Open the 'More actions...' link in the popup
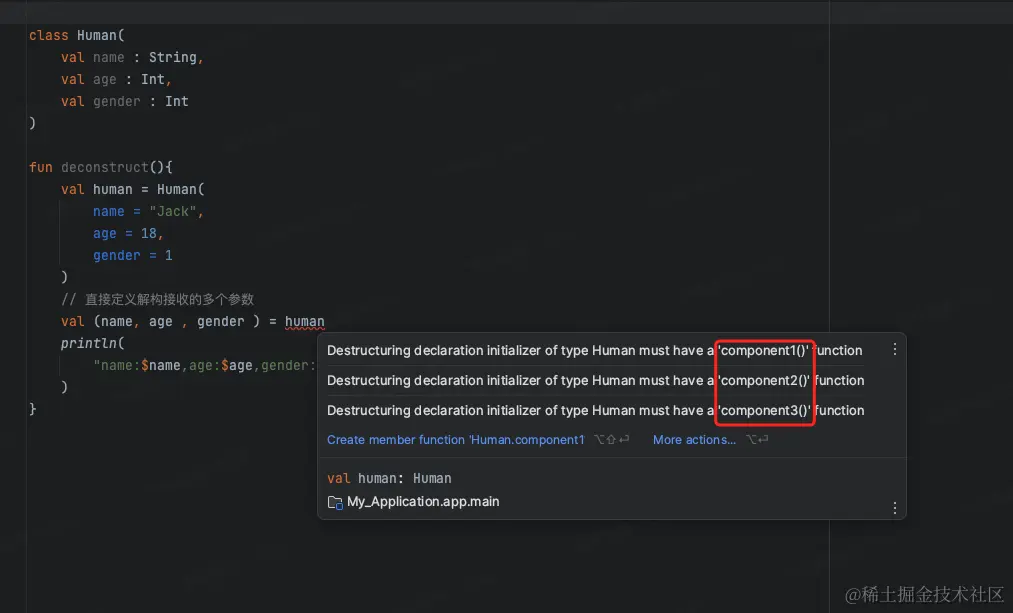1013x613 pixels. click(x=694, y=439)
